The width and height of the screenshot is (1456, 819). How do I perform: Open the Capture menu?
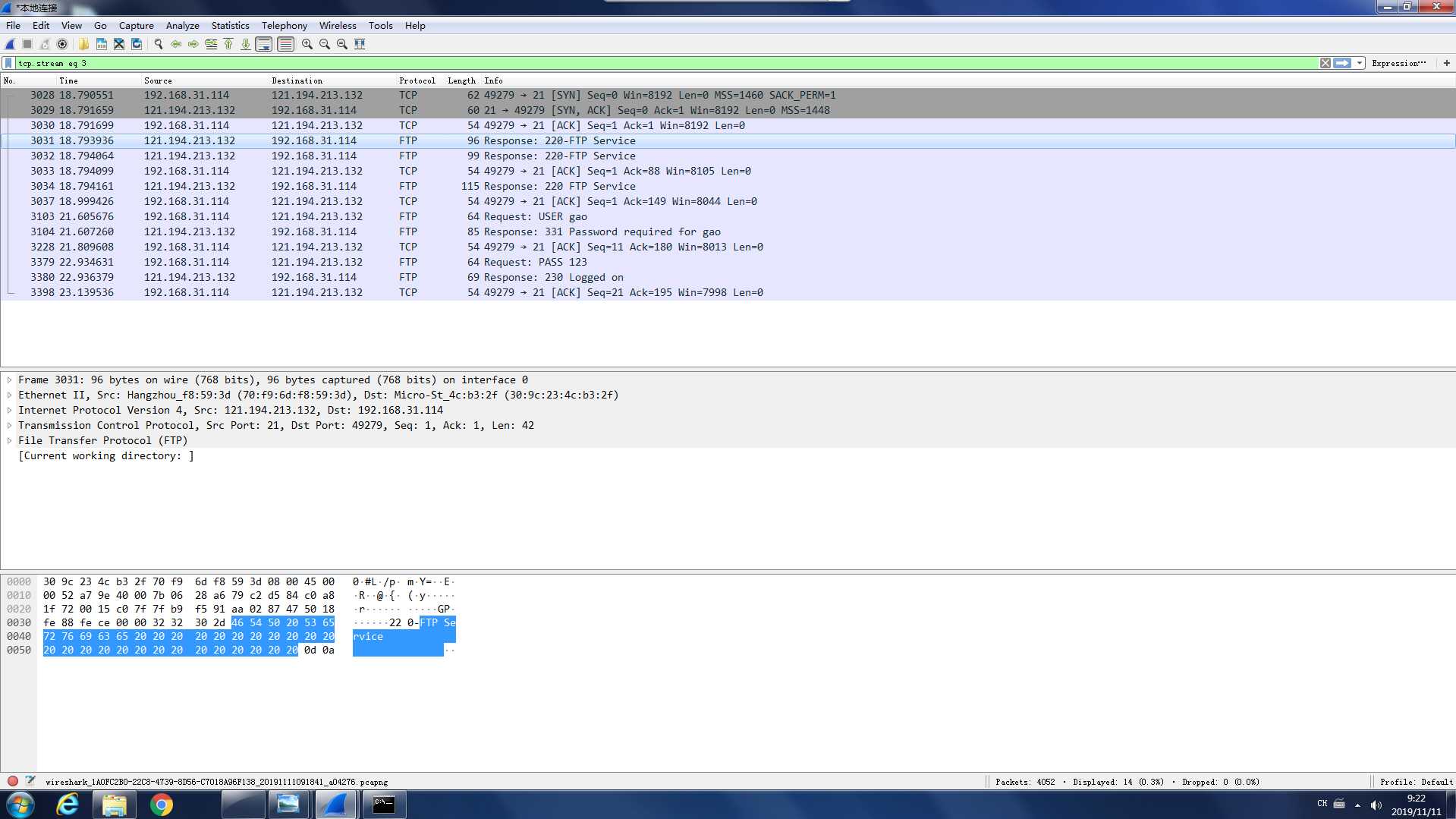coord(136,25)
